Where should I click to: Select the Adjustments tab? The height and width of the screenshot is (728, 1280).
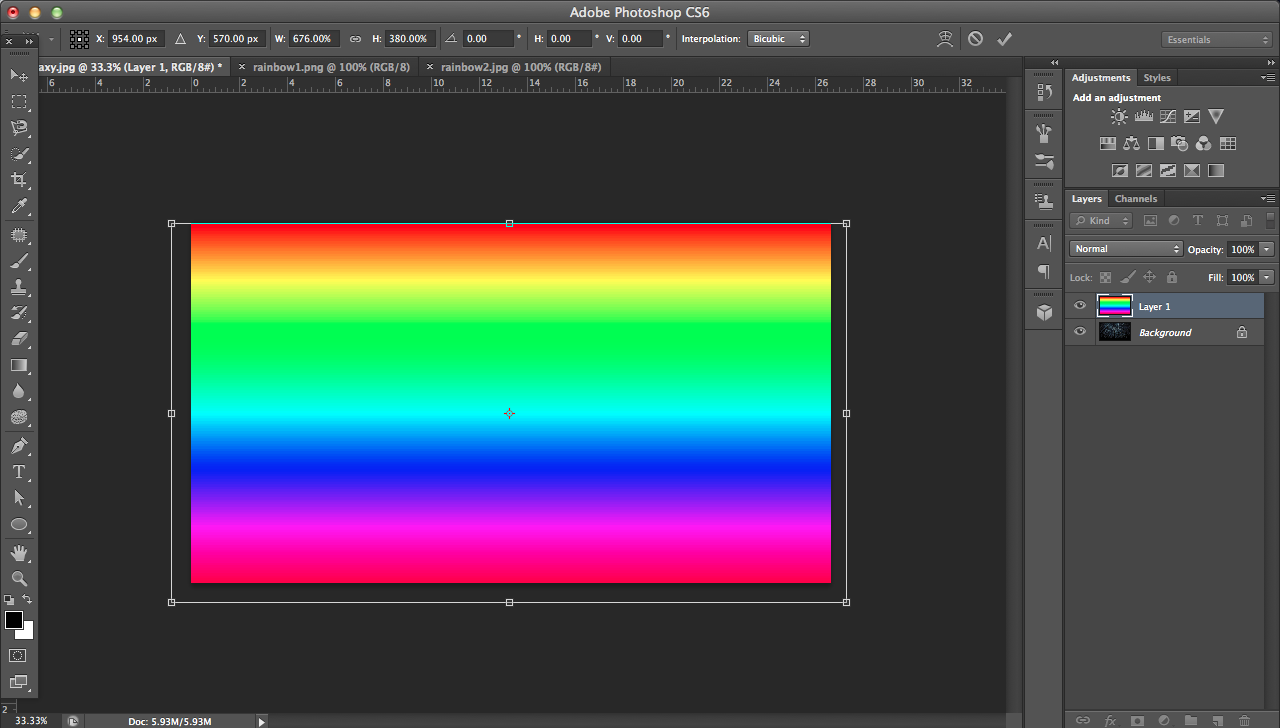tap(1101, 77)
